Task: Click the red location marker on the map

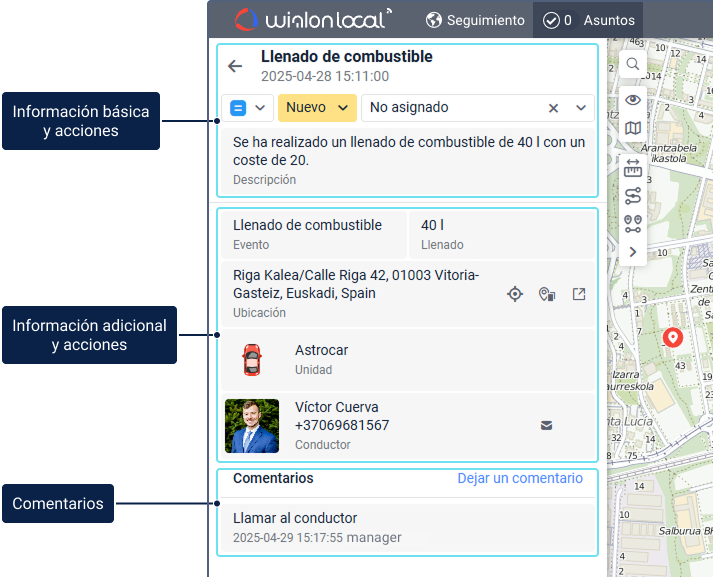Action: 673,338
